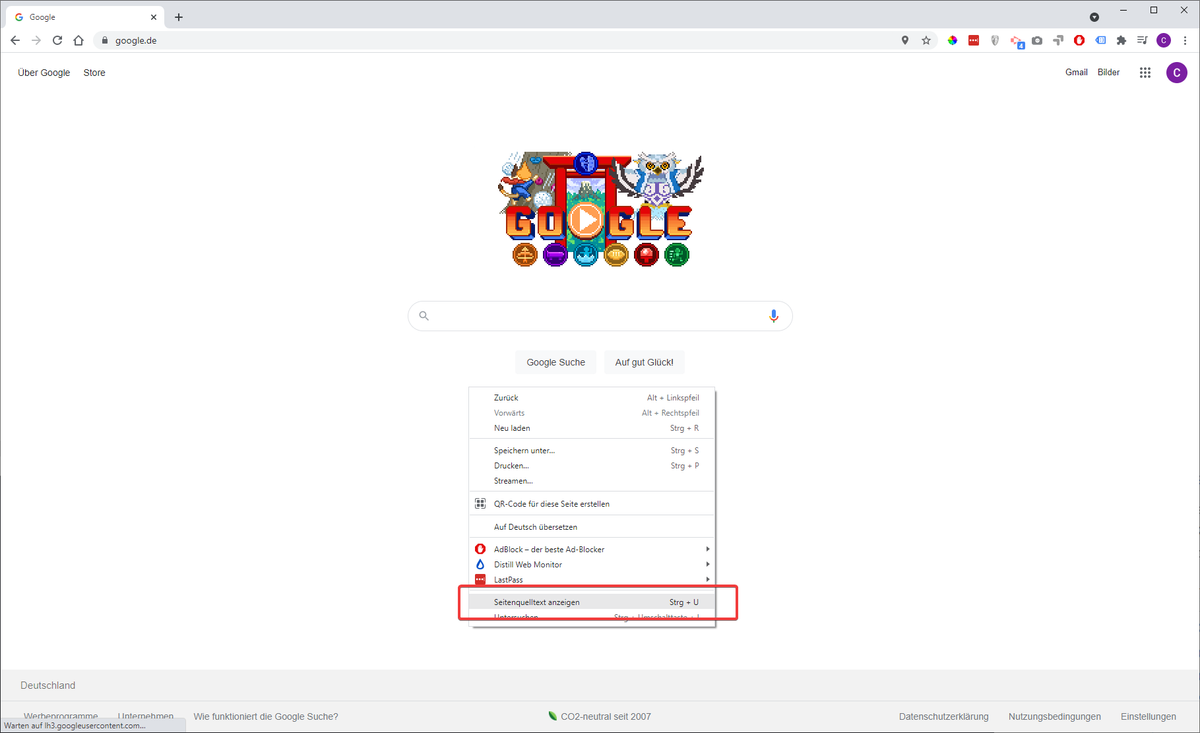The height and width of the screenshot is (733, 1200).
Task: Open the Extensions puzzle piece menu
Action: 1121,40
